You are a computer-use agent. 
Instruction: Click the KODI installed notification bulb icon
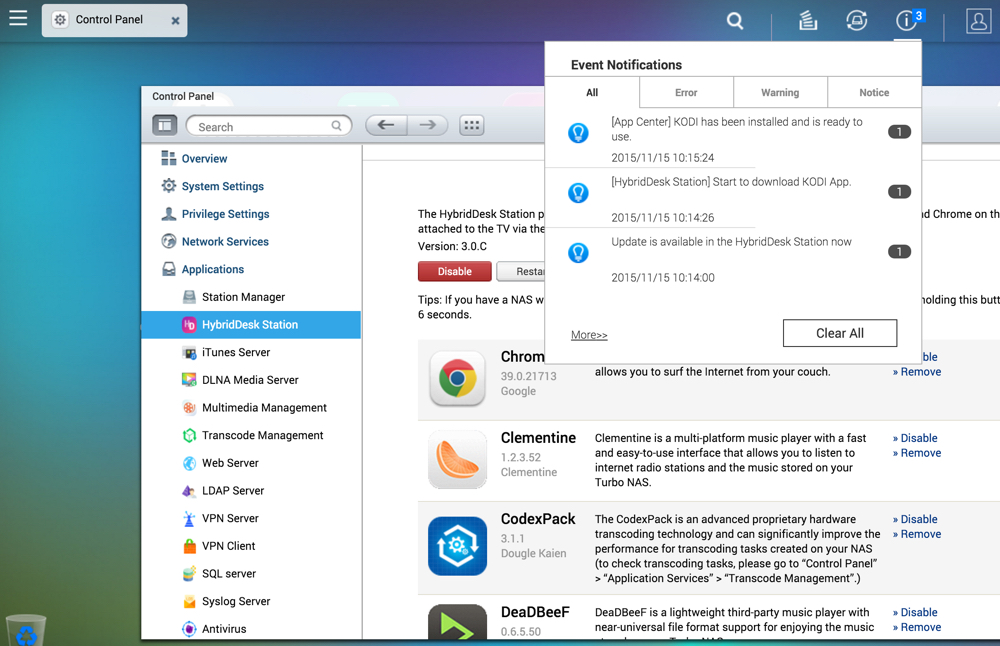578,133
